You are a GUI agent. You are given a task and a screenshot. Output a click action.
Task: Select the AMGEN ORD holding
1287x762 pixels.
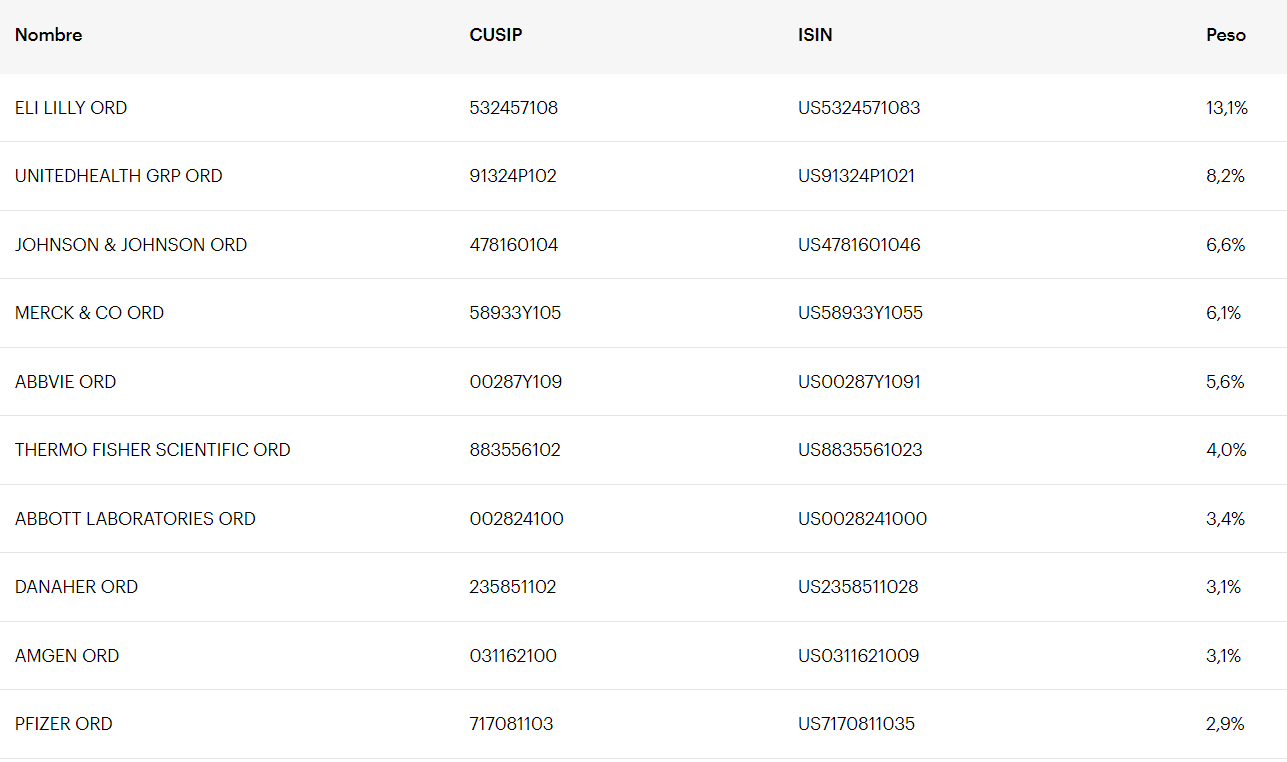pos(67,656)
